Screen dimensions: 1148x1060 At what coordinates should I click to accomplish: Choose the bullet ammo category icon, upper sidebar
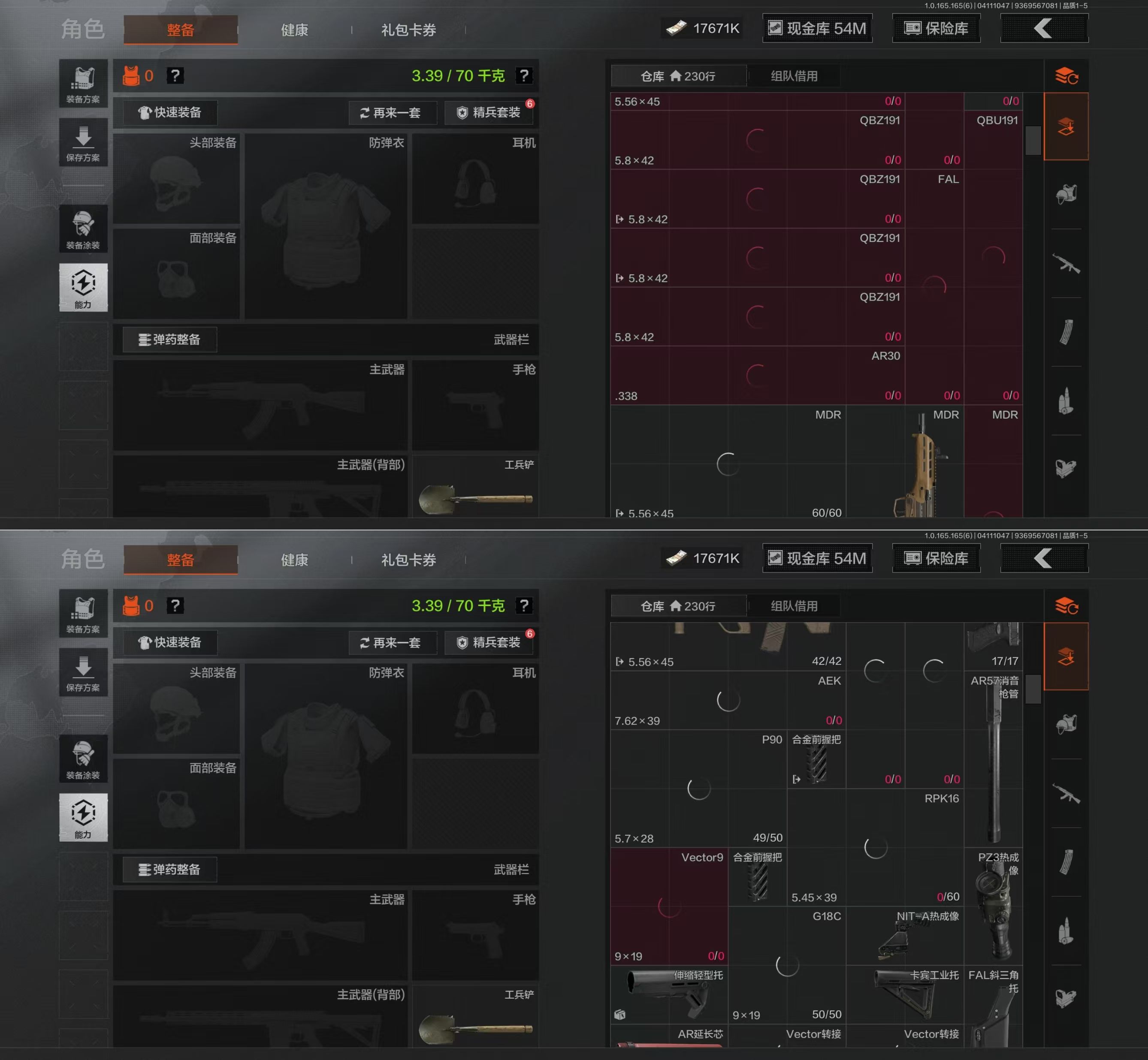1066,401
